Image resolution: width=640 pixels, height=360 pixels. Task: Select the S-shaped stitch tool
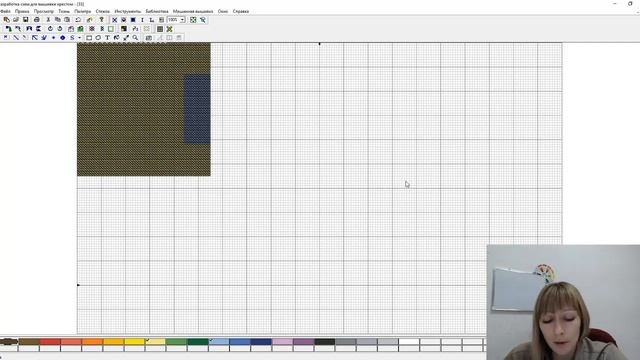[72, 38]
